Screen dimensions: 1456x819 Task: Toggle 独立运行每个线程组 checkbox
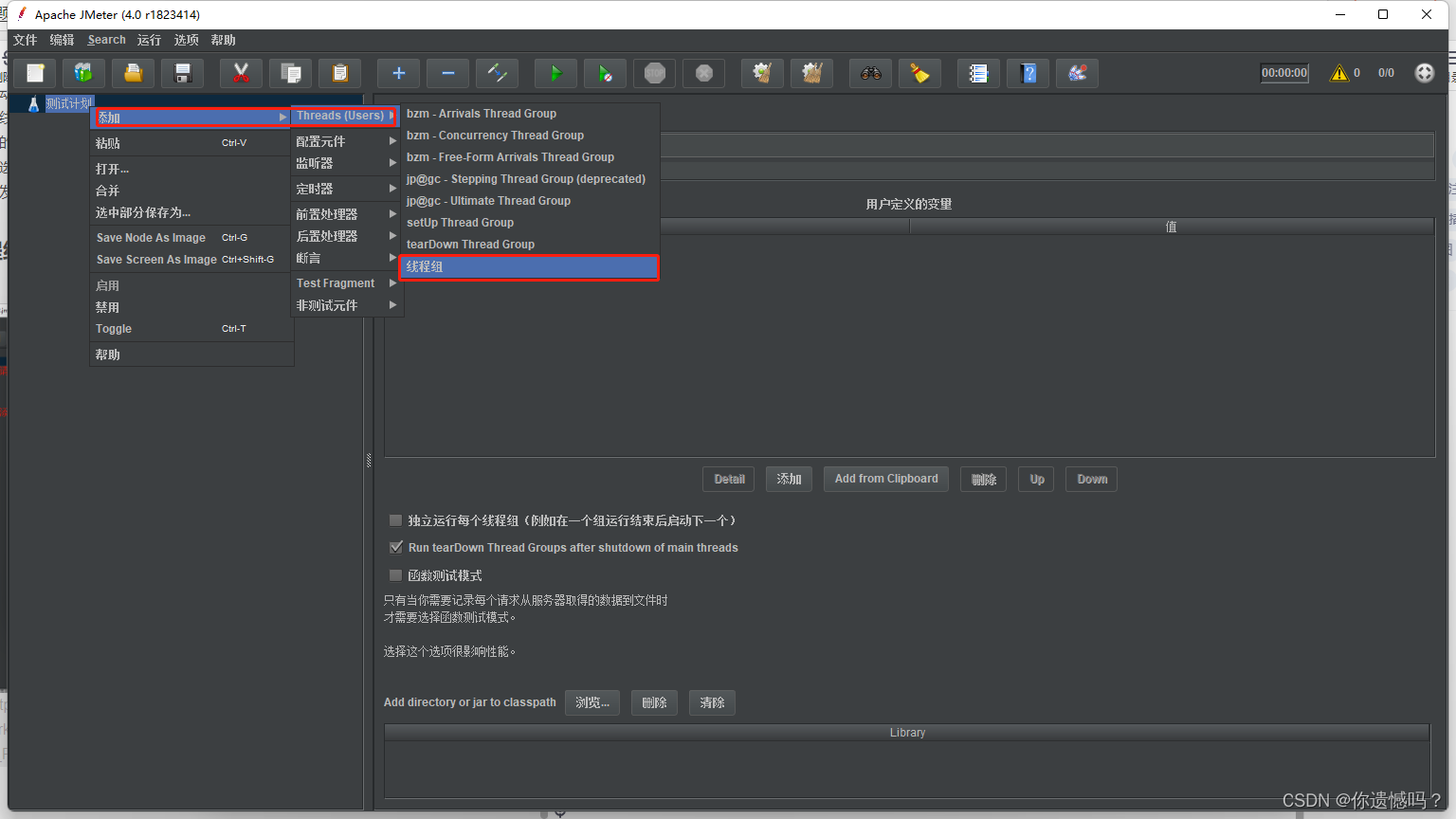click(x=396, y=520)
